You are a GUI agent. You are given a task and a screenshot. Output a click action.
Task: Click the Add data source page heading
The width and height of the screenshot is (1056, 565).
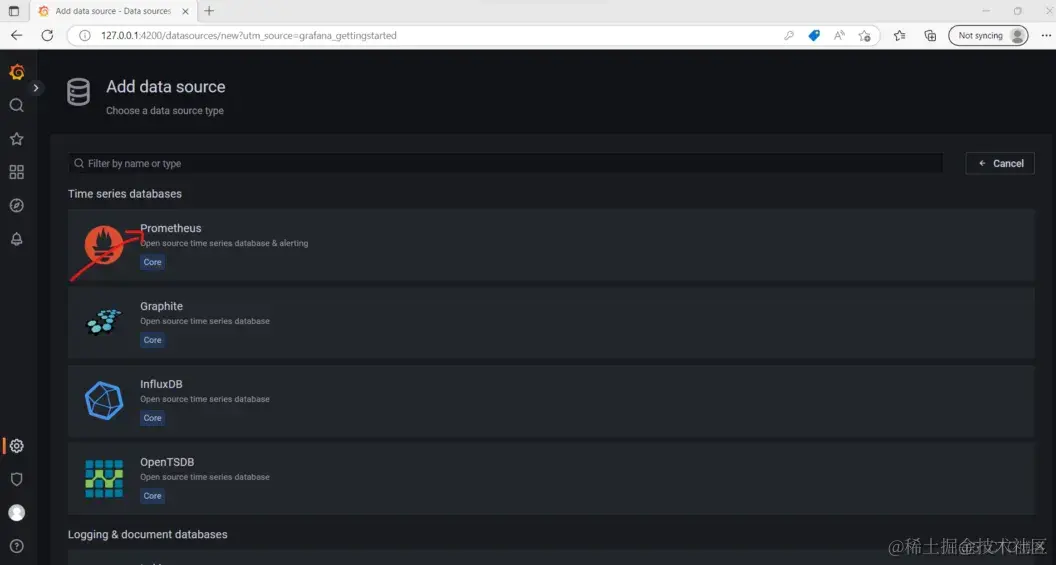point(166,87)
